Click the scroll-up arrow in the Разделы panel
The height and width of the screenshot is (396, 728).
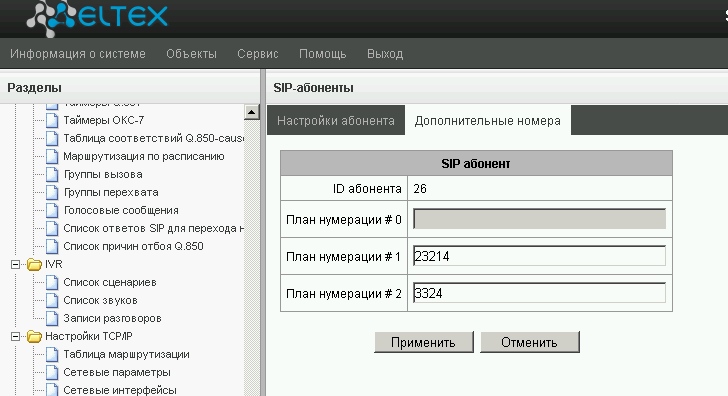252,112
